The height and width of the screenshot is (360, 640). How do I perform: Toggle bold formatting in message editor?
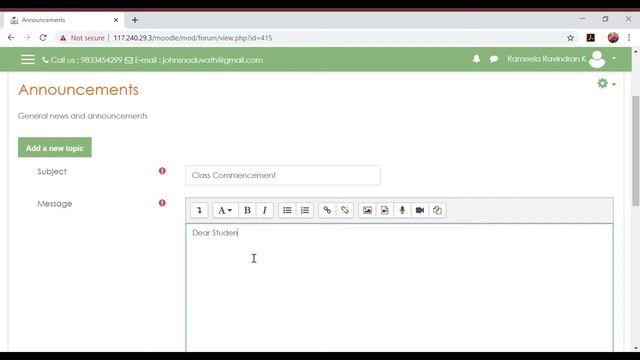[247, 210]
